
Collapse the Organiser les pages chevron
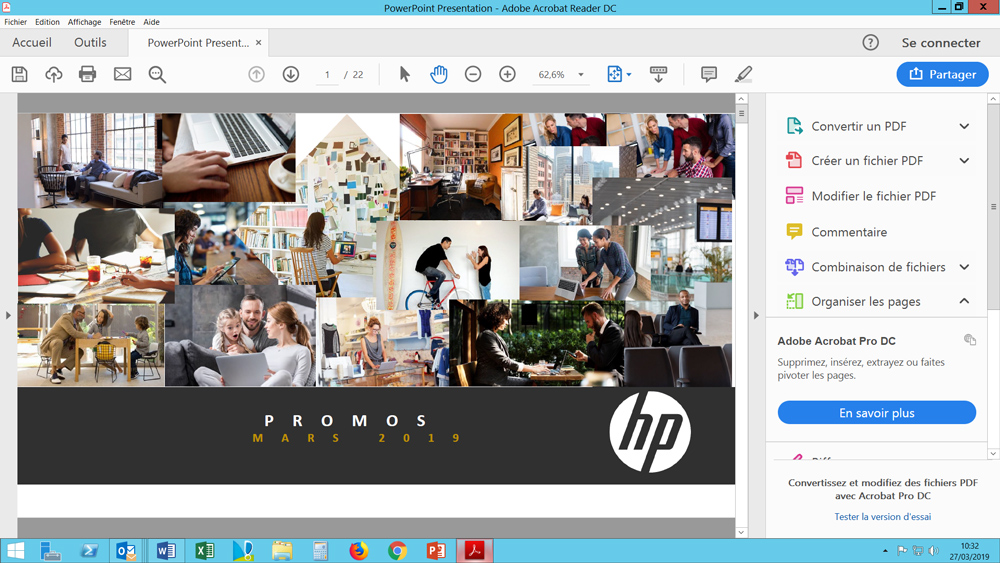tap(964, 301)
